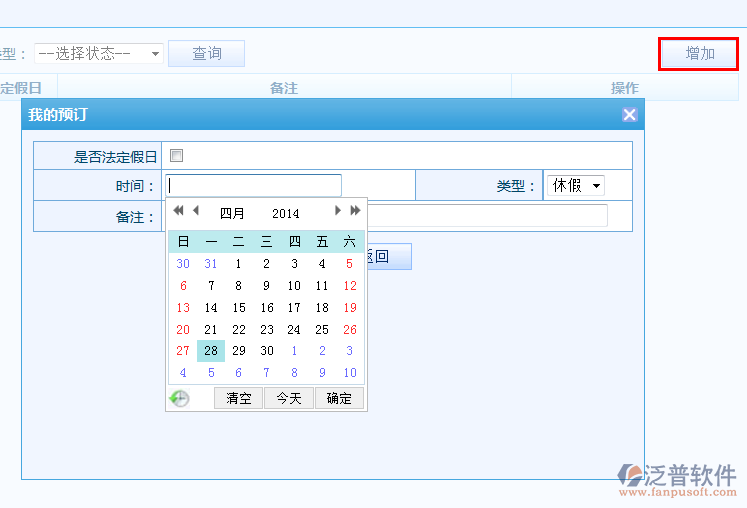Open the clock time picker icon

pyautogui.click(x=180, y=398)
